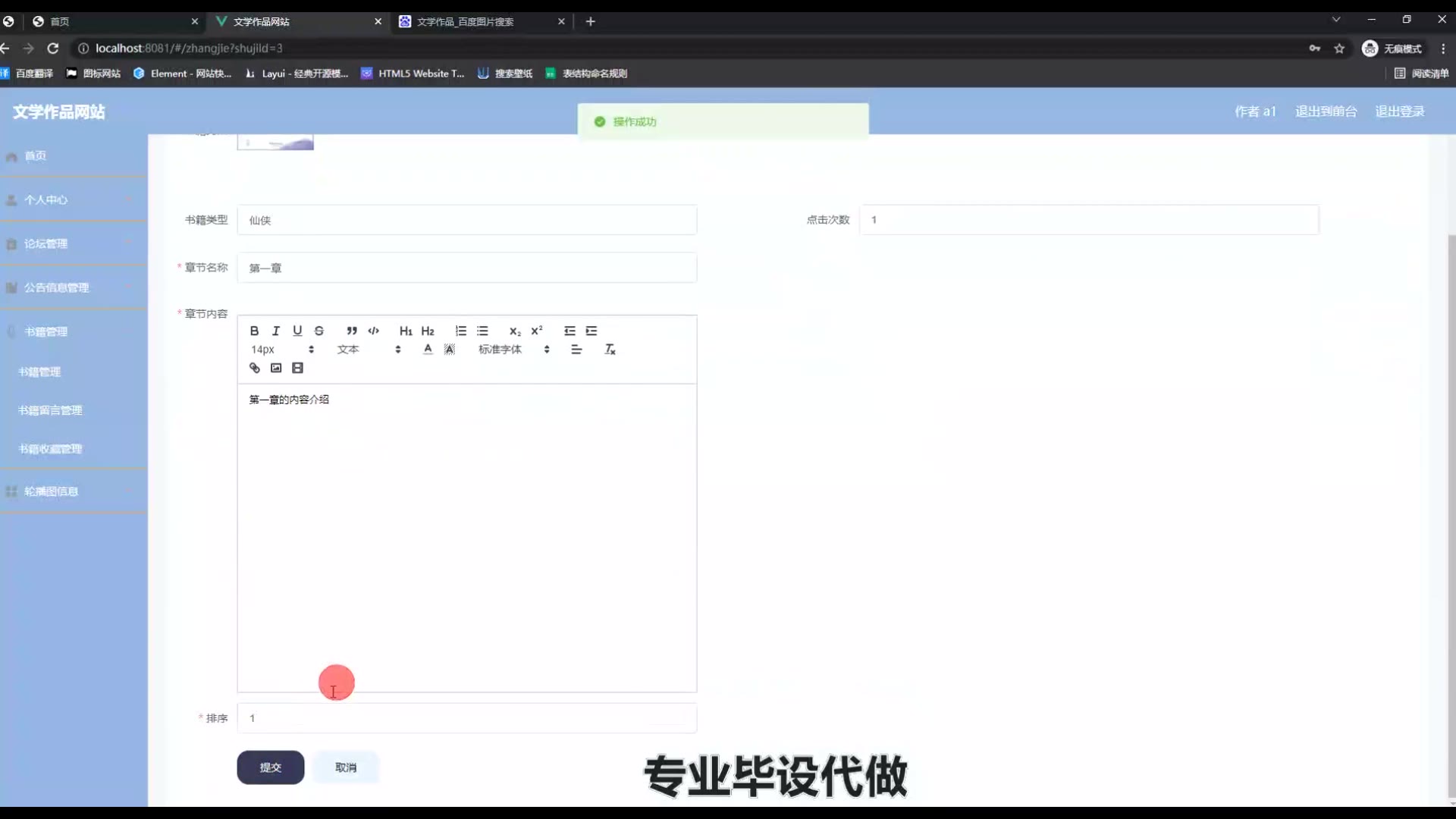The width and height of the screenshot is (1456, 819).
Task: Select 书籍留言管理 in the sidebar
Action: coord(50,410)
